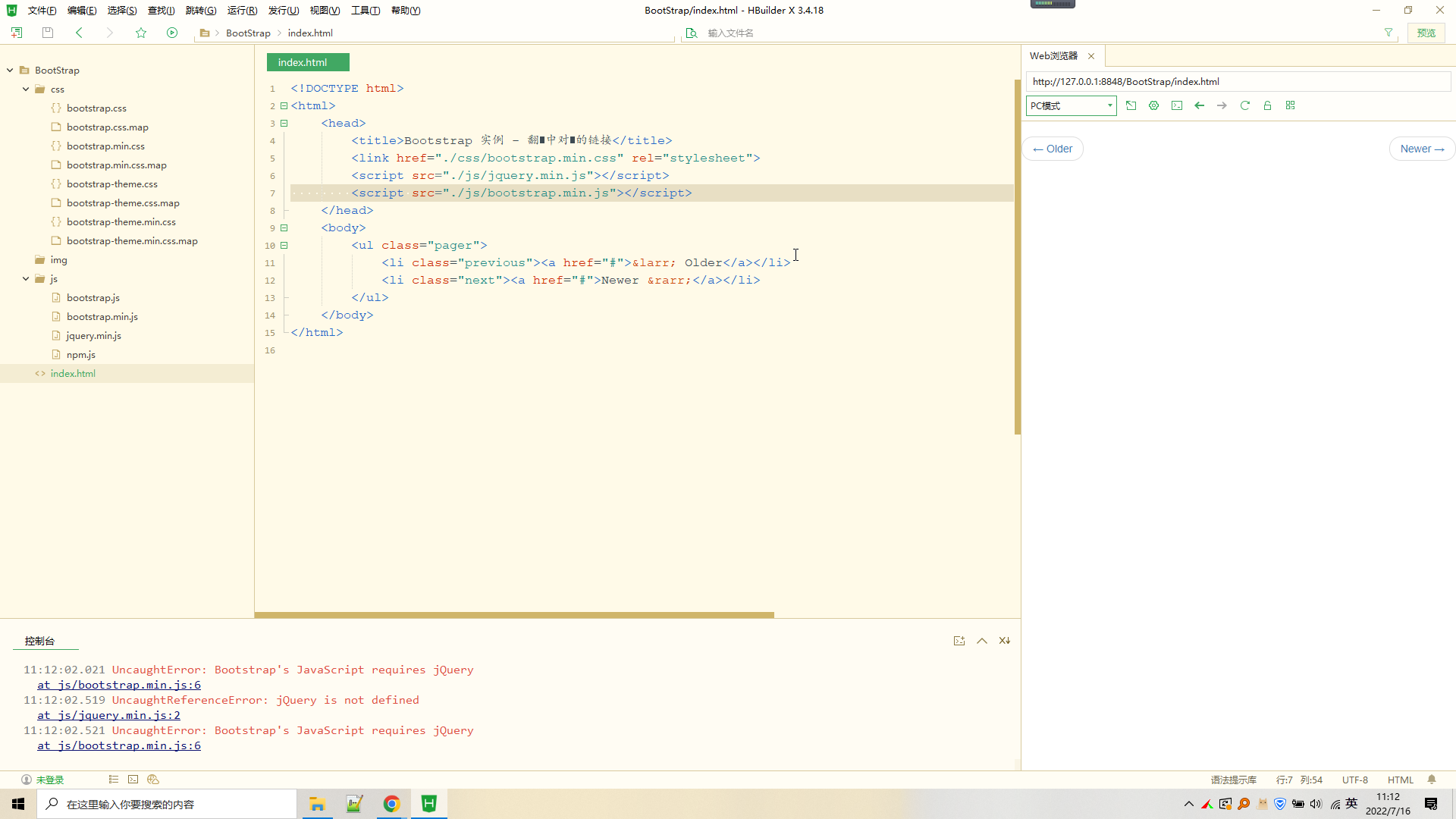Open the PC模式 device mode dropdown

tap(1071, 105)
